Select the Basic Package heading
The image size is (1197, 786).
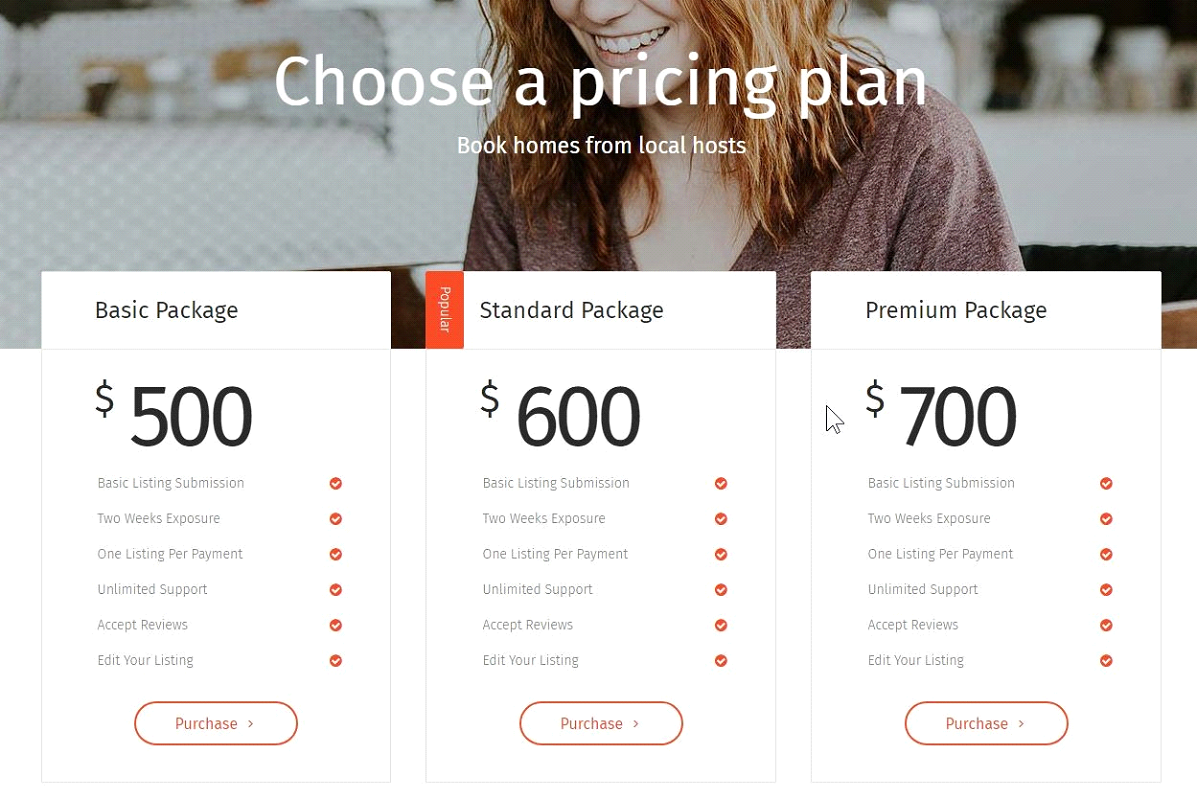[166, 310]
